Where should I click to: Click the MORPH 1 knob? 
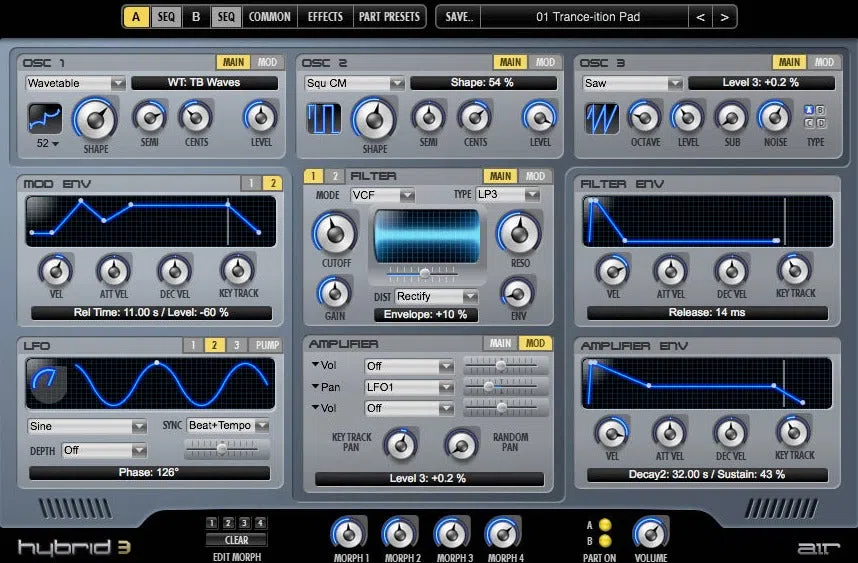349,533
